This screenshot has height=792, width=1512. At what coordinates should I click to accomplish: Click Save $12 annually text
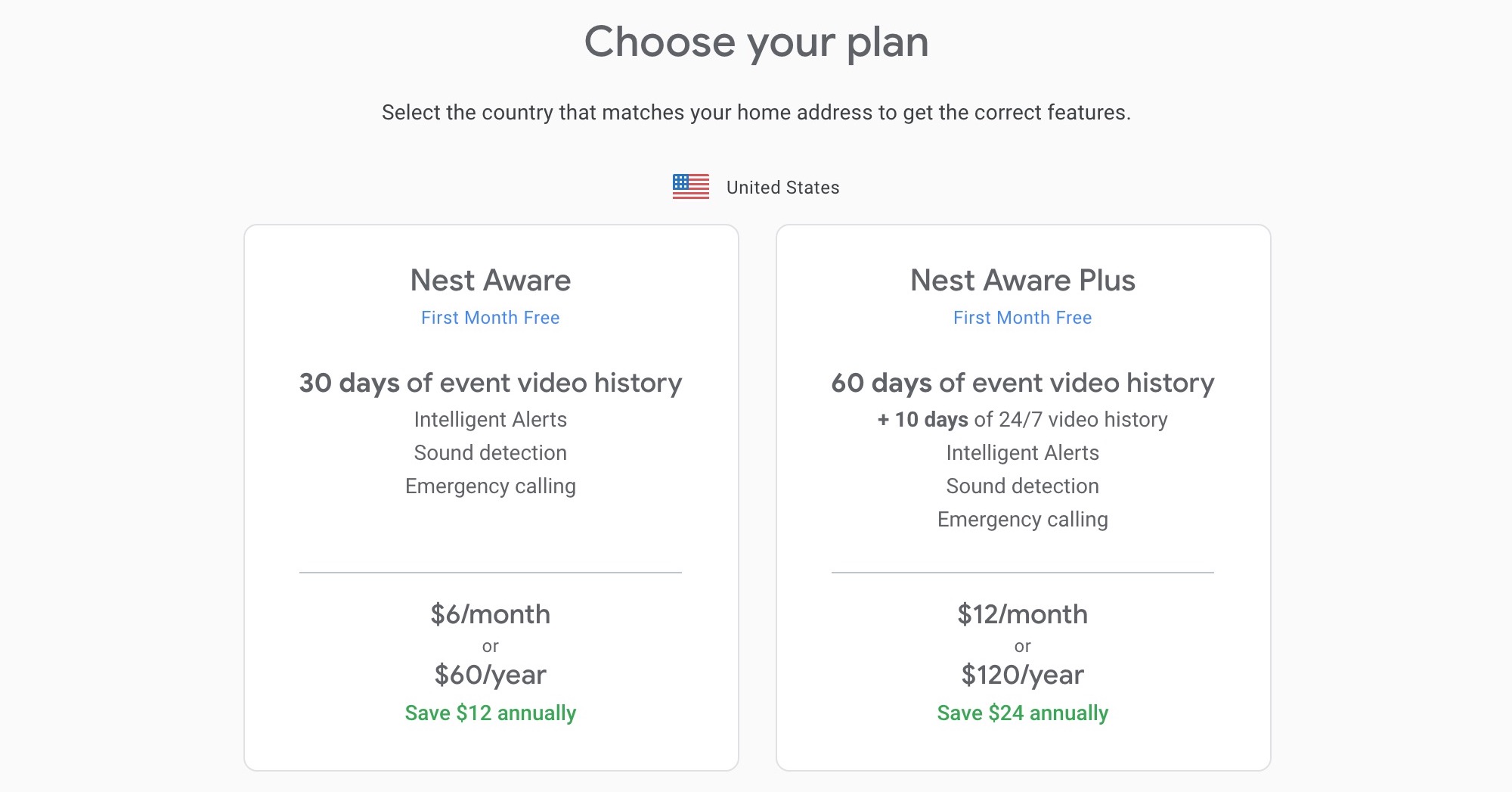tap(491, 712)
